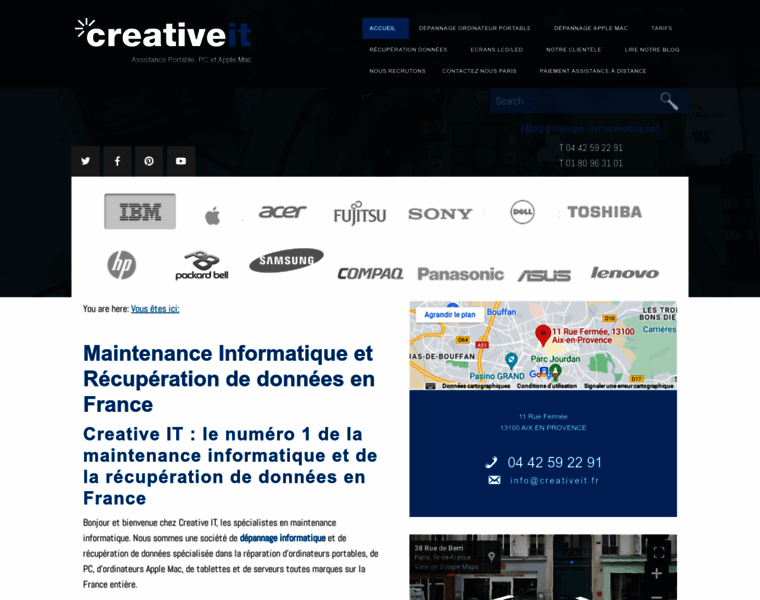The height and width of the screenshot is (600, 760).
Task: Zoom in on the Street View
Action: (x=657, y=573)
